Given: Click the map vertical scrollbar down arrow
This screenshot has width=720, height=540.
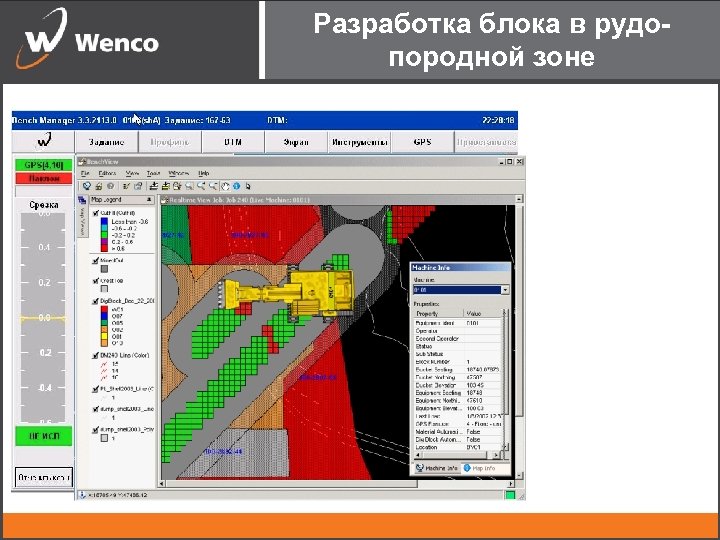Looking at the screenshot, I should (x=519, y=476).
